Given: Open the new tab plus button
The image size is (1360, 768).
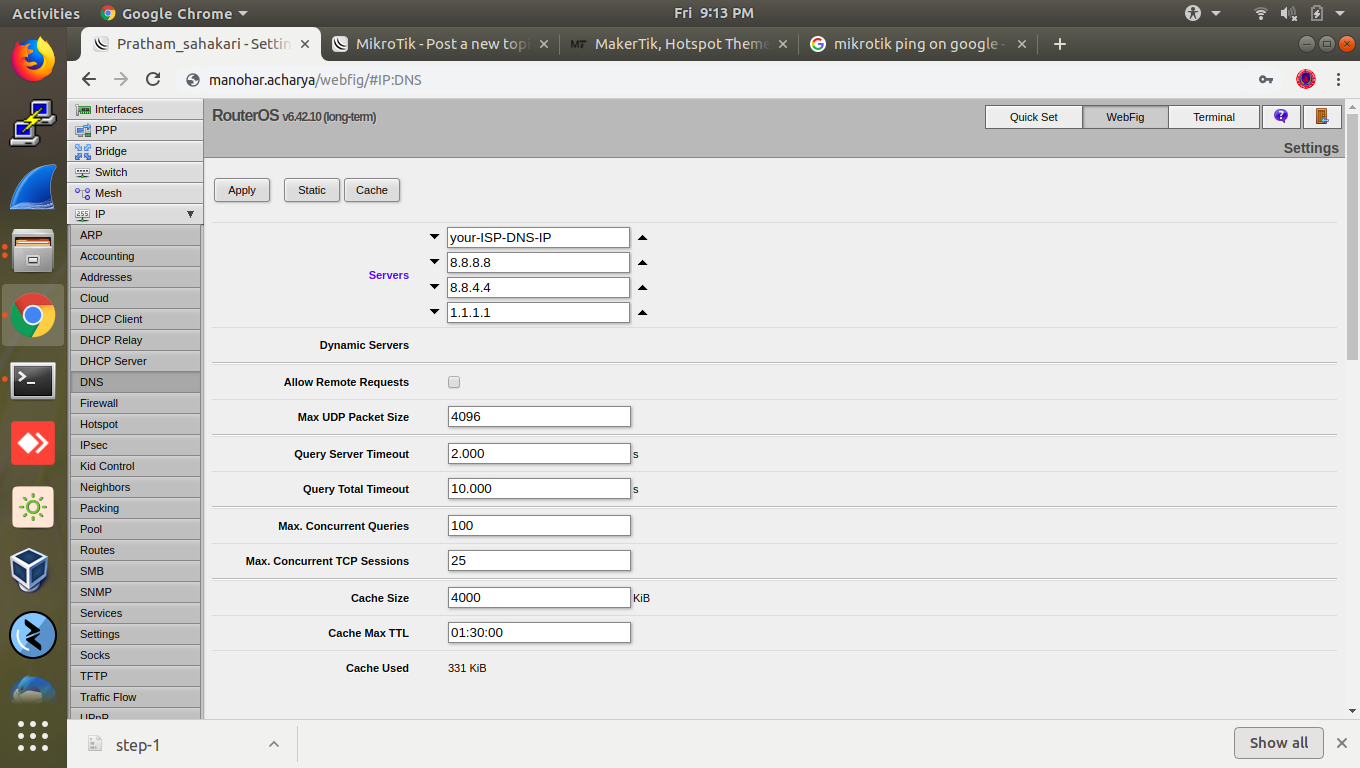Looking at the screenshot, I should click(1060, 44).
